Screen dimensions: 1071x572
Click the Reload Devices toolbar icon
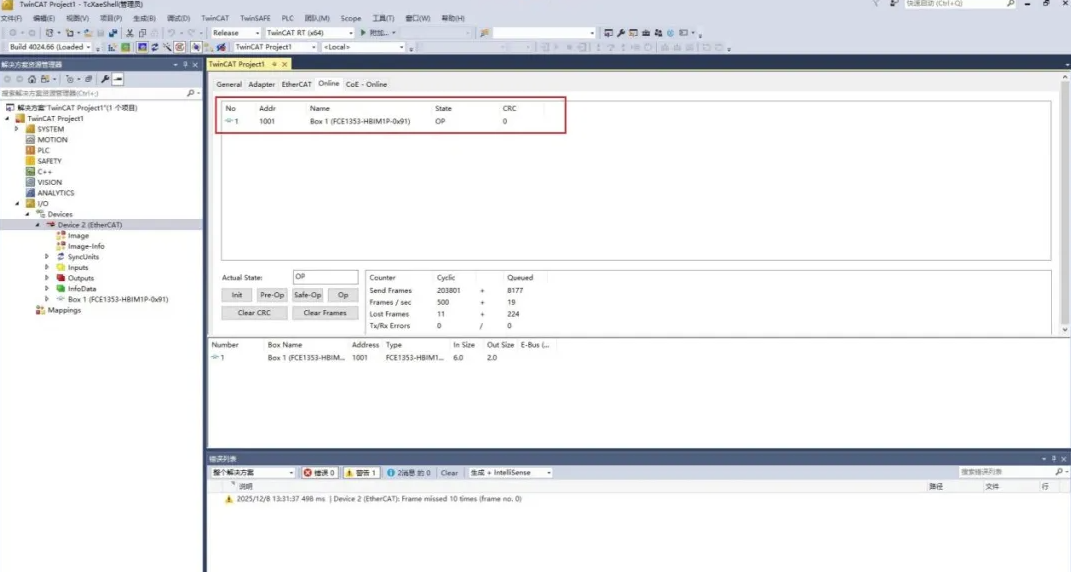tap(155, 47)
